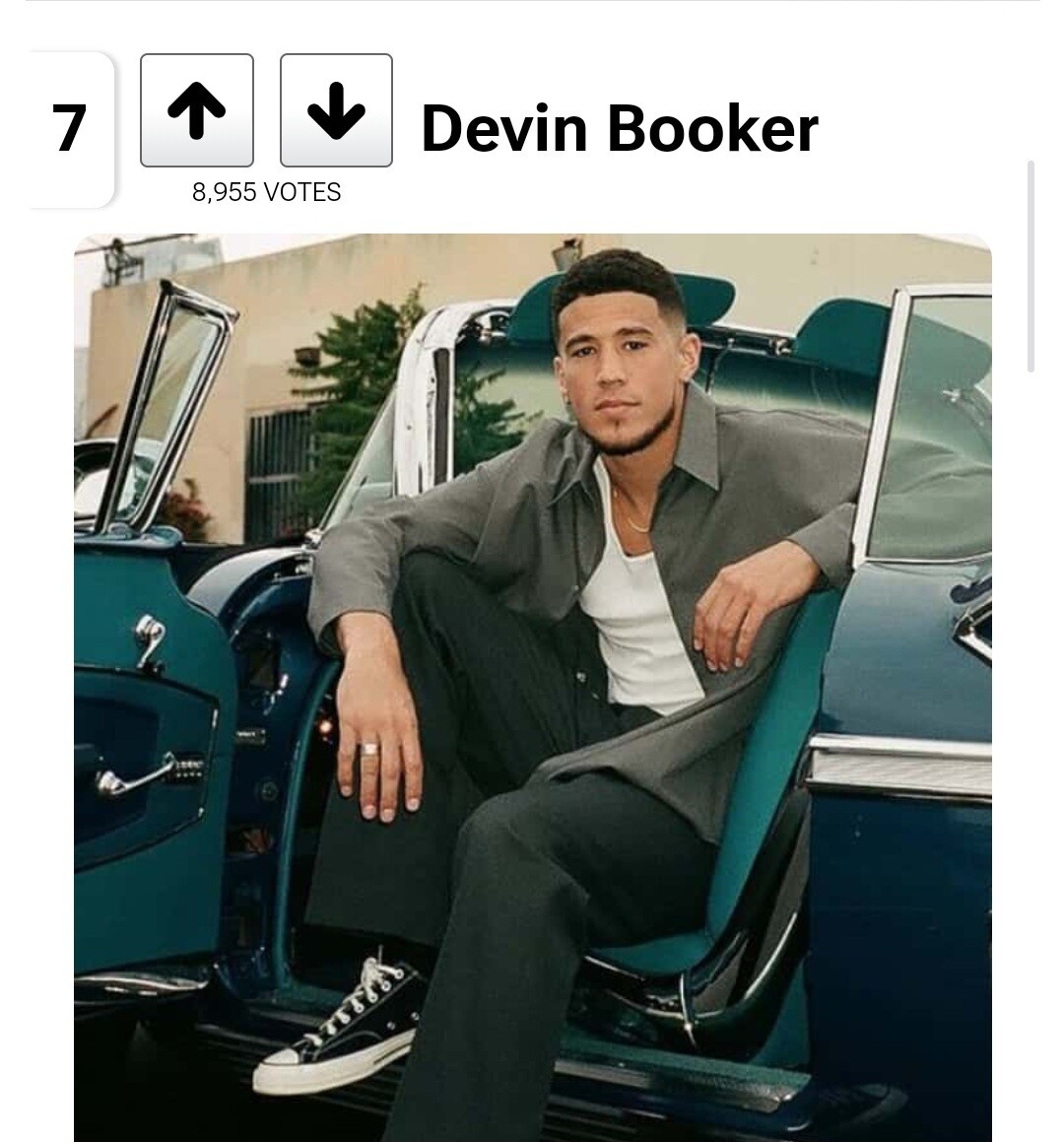Click the rank number 7 badge

(x=70, y=129)
